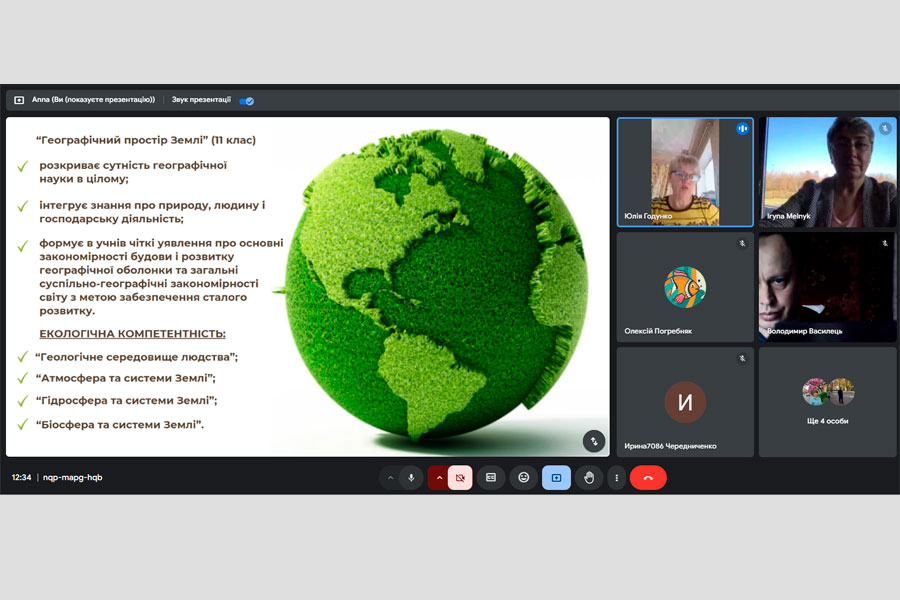Click slide line Атмосфера та системи Землі

[x=126, y=378]
